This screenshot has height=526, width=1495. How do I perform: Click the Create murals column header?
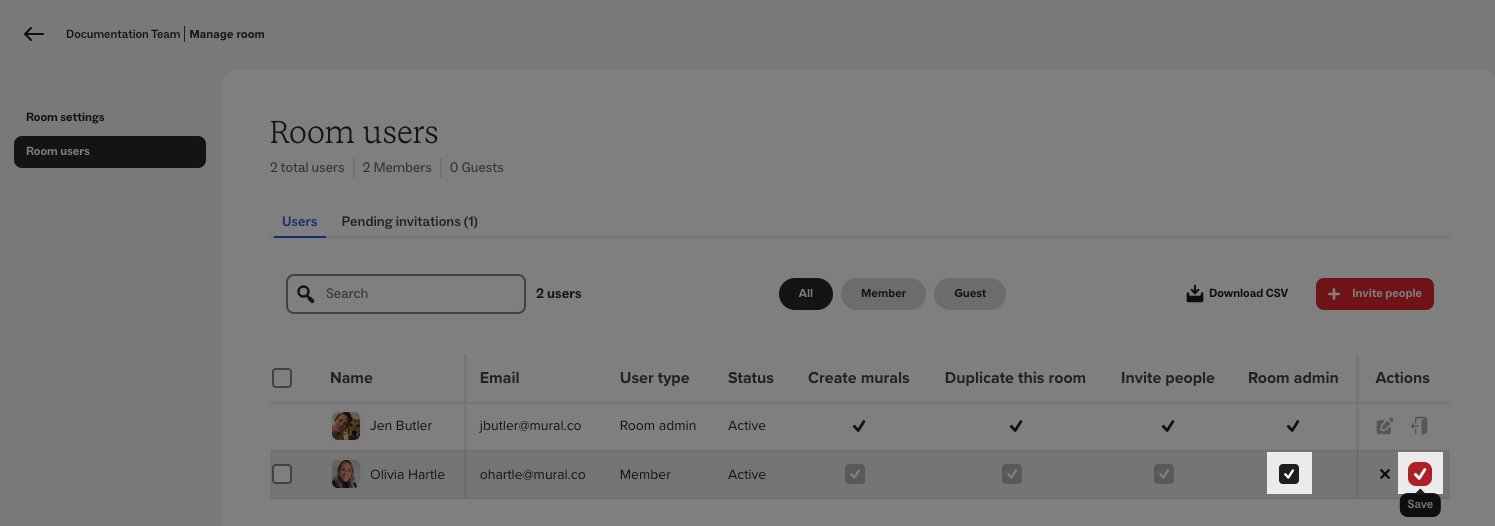pyautogui.click(x=859, y=378)
